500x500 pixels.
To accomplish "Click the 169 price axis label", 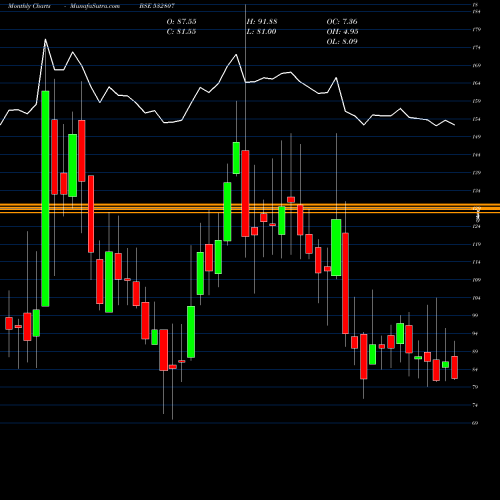I will coord(477,65).
